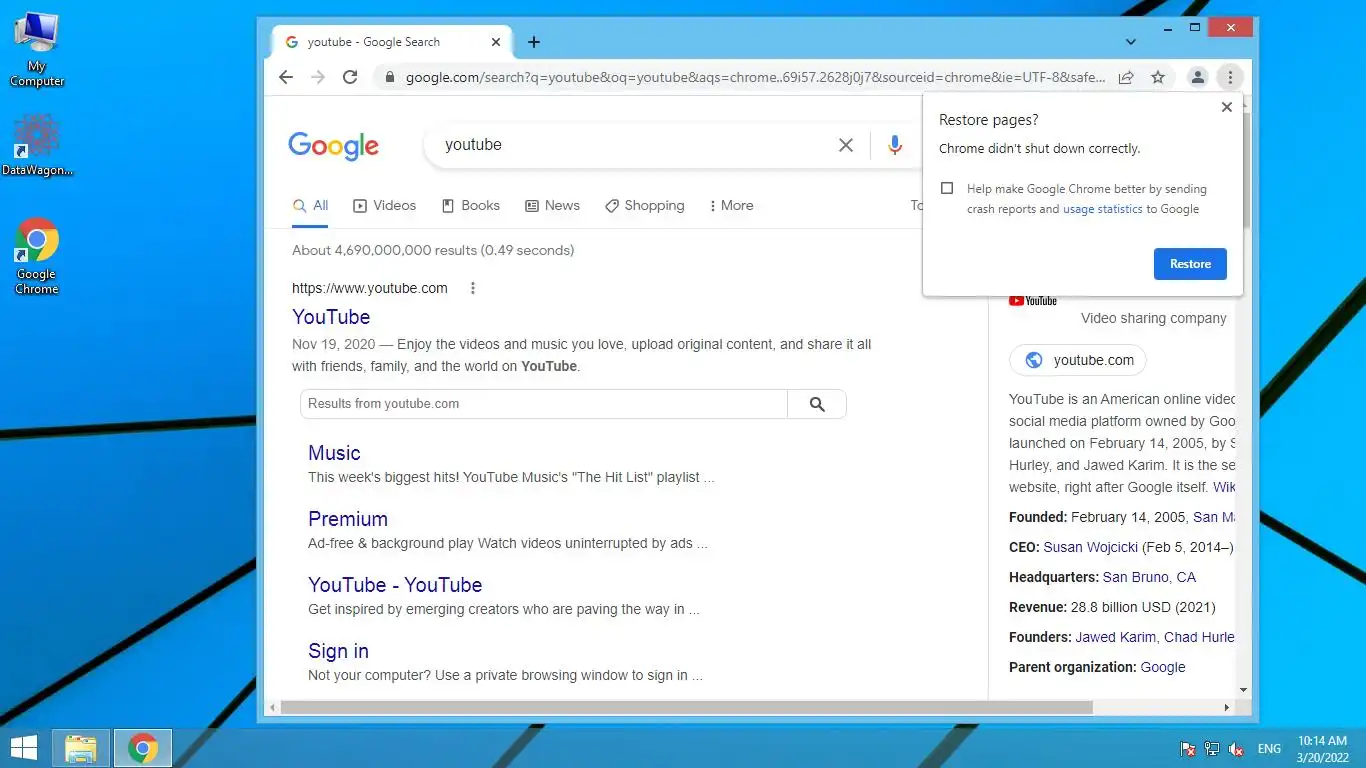
Task: Open File Explorer from the taskbar
Action: click(x=81, y=748)
